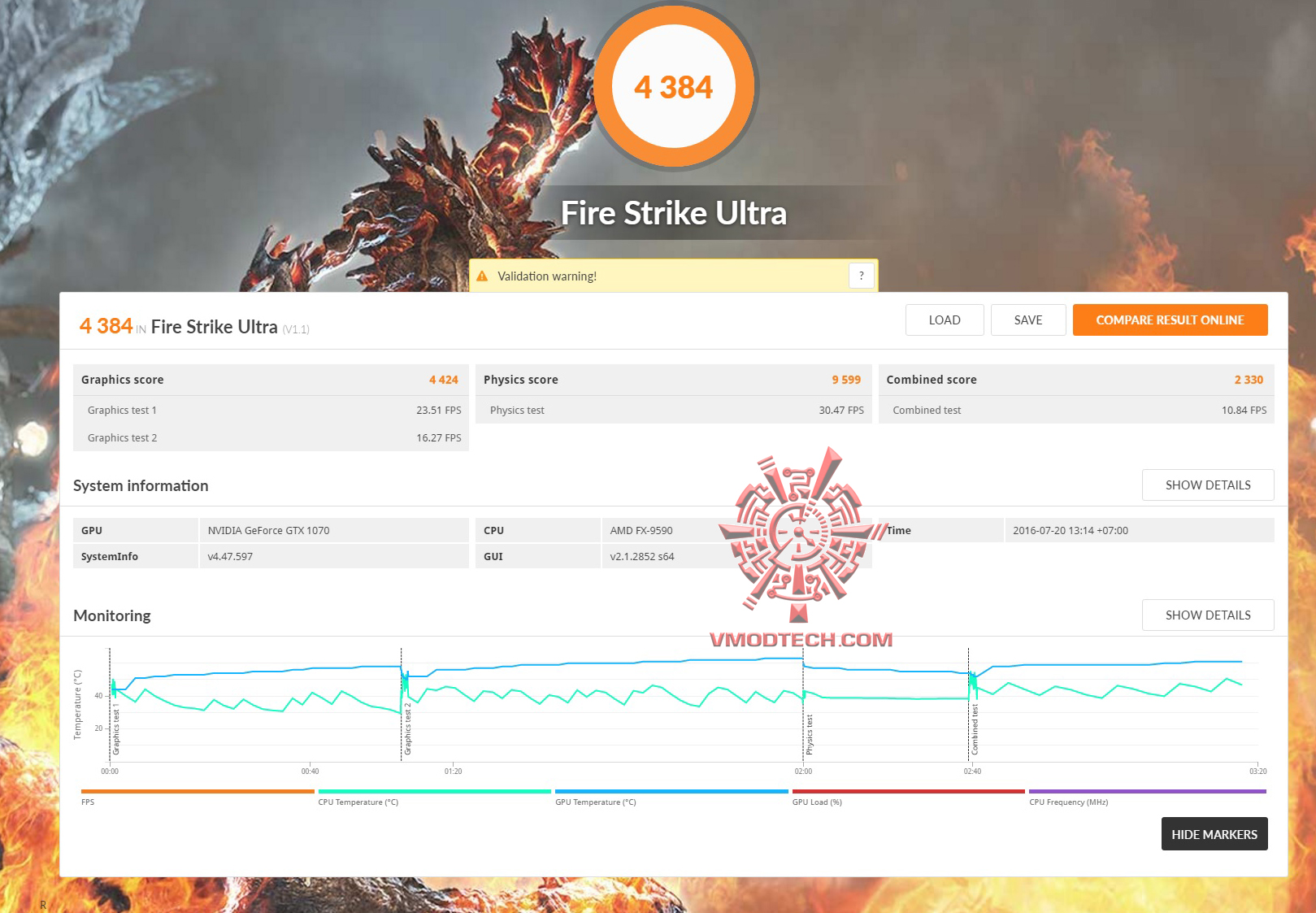Click the Monitoring heading
The width and height of the screenshot is (1316, 913).
click(x=112, y=615)
